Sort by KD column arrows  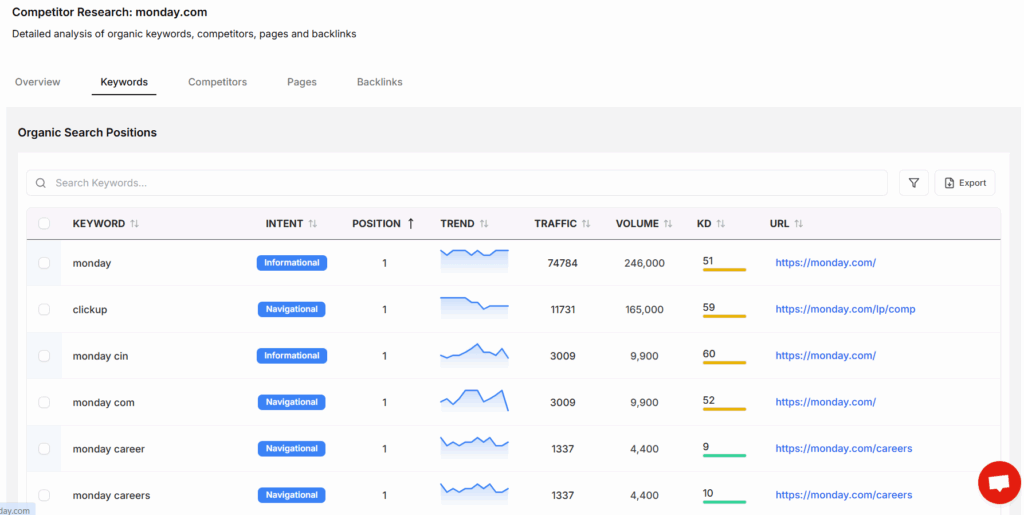pos(720,223)
